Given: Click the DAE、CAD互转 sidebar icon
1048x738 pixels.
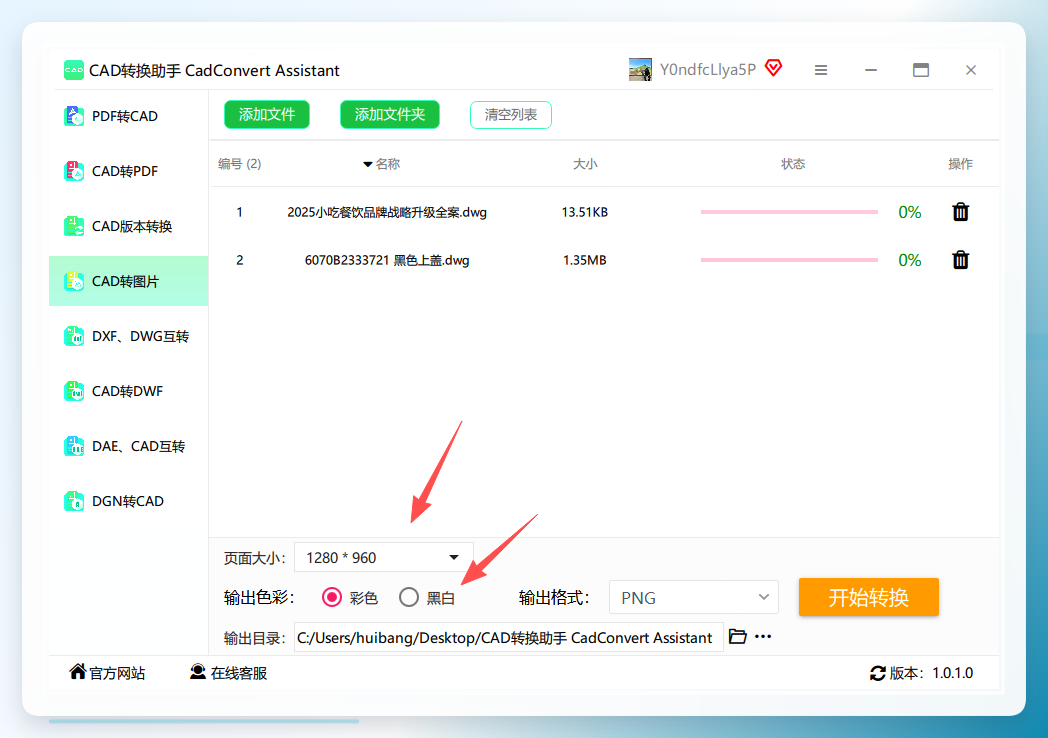Looking at the screenshot, I should tap(74, 446).
